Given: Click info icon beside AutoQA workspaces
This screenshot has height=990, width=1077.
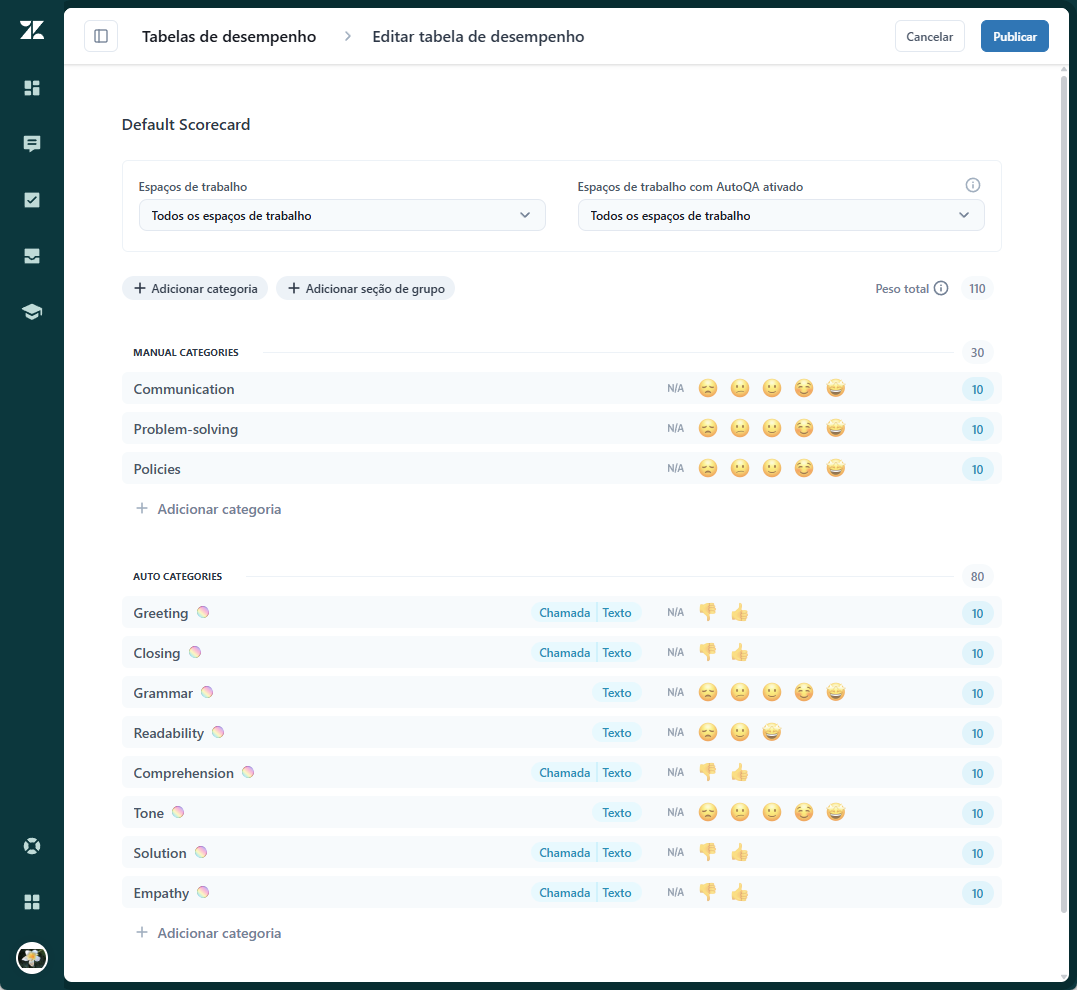Looking at the screenshot, I should click(973, 185).
